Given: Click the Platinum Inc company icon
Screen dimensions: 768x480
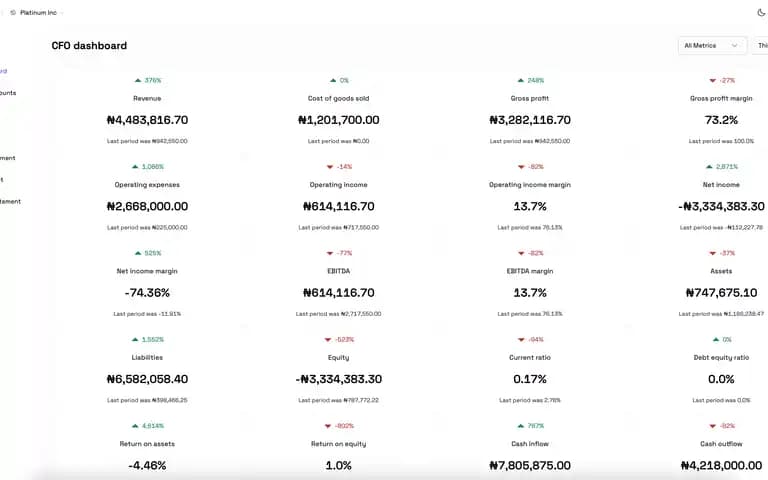Looking at the screenshot, I should (13, 13).
